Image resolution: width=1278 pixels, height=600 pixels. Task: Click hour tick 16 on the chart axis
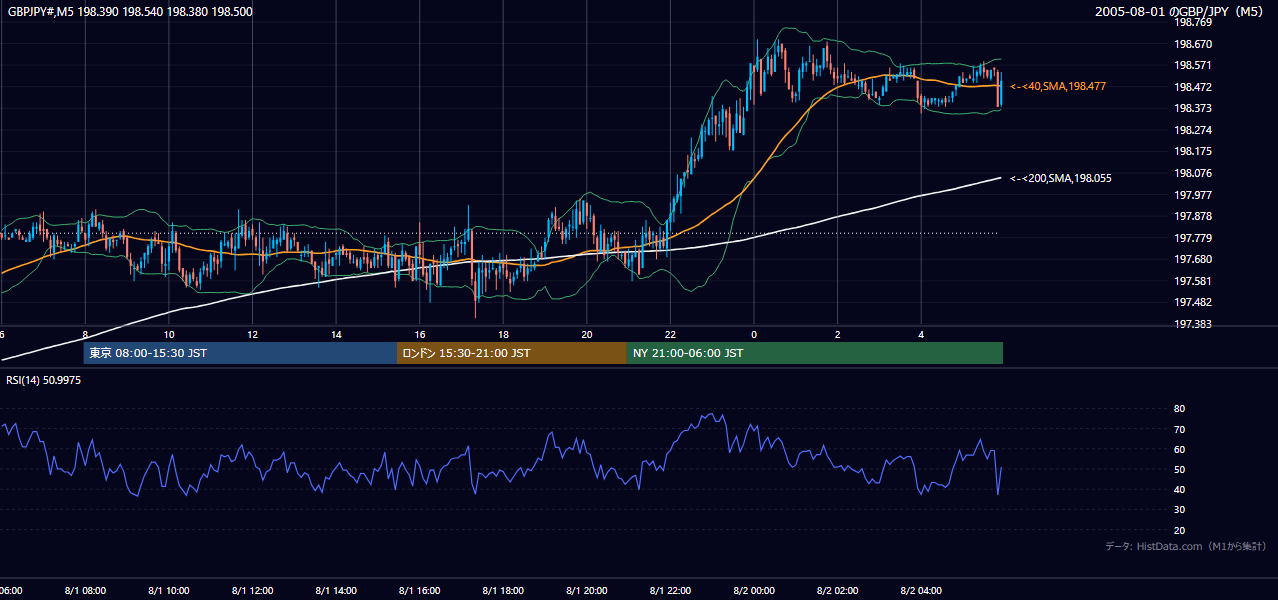pyautogui.click(x=420, y=335)
